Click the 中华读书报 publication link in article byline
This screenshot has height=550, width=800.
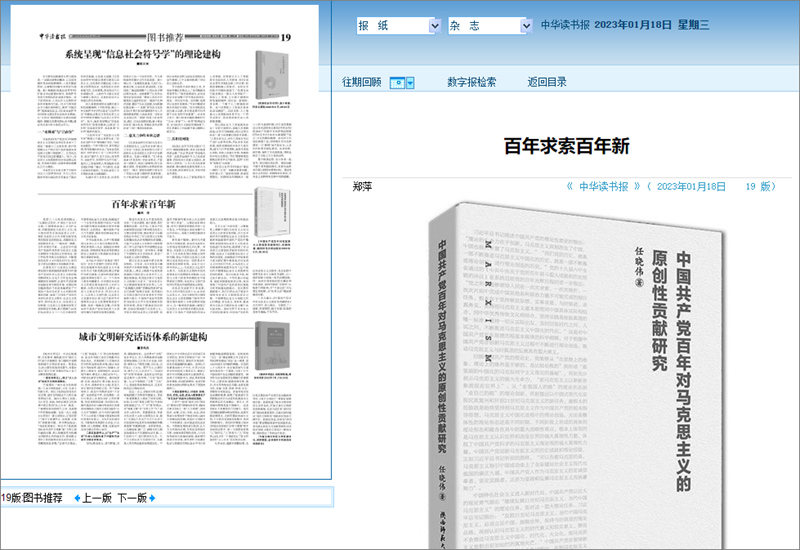point(603,187)
